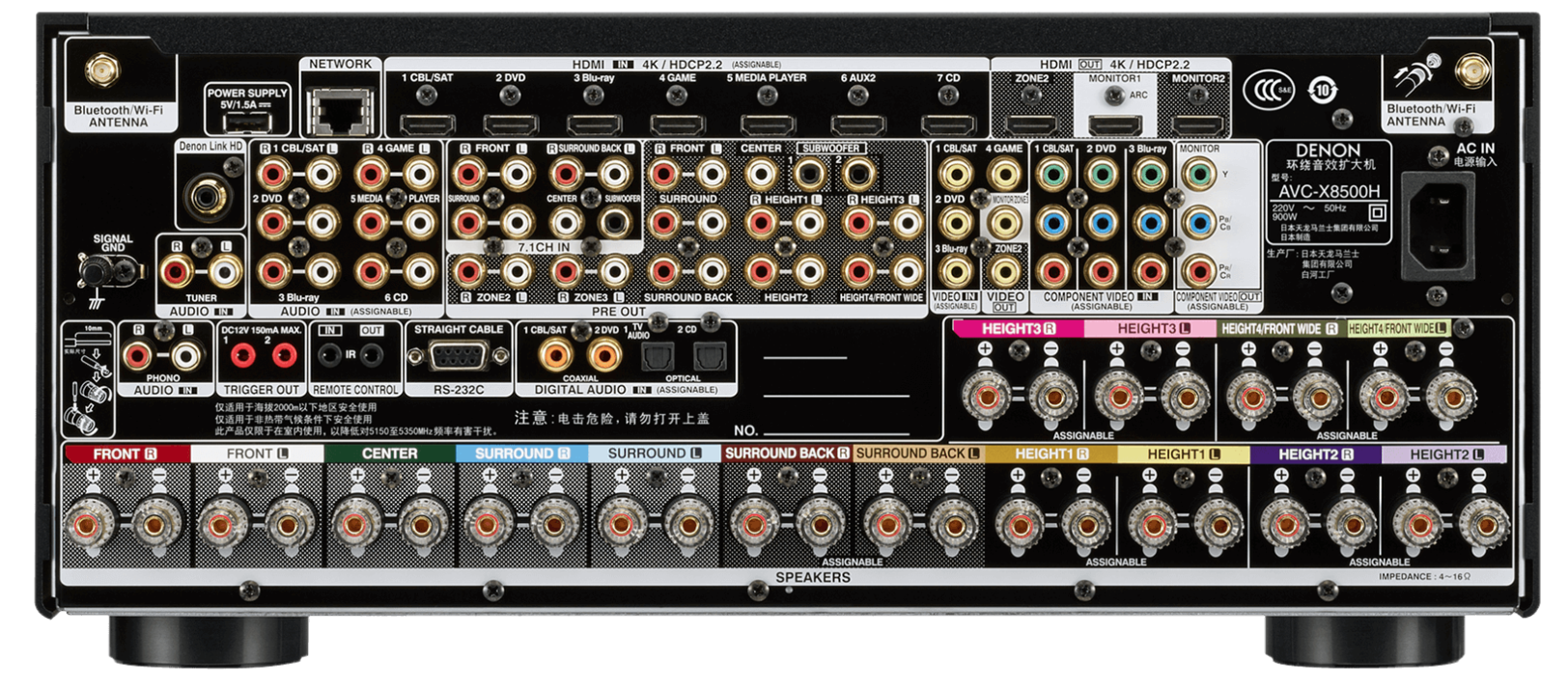The height and width of the screenshot is (689, 1568).
Task: Select the RS-232C serial connector
Action: pos(458,357)
